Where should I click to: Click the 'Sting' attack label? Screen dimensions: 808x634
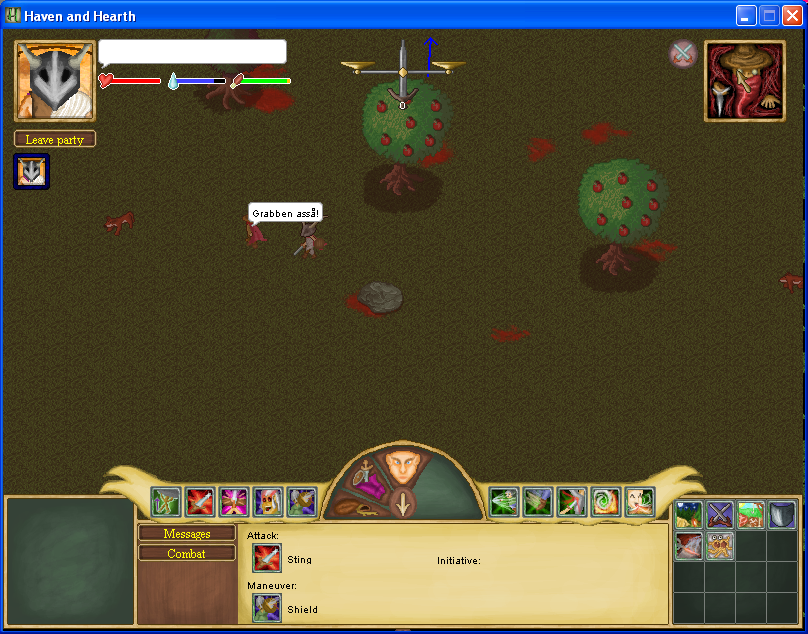click(x=299, y=559)
